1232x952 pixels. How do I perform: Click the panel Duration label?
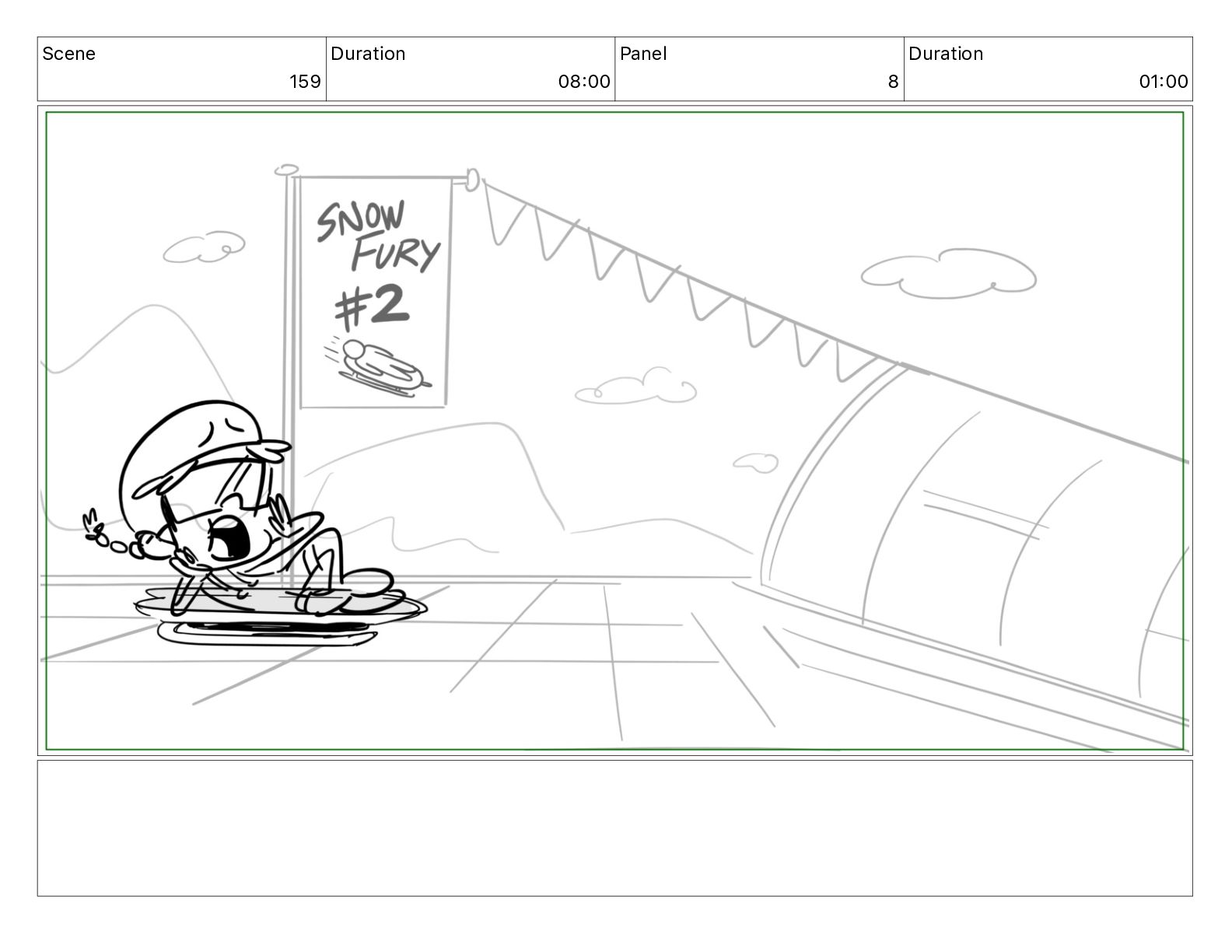946,54
